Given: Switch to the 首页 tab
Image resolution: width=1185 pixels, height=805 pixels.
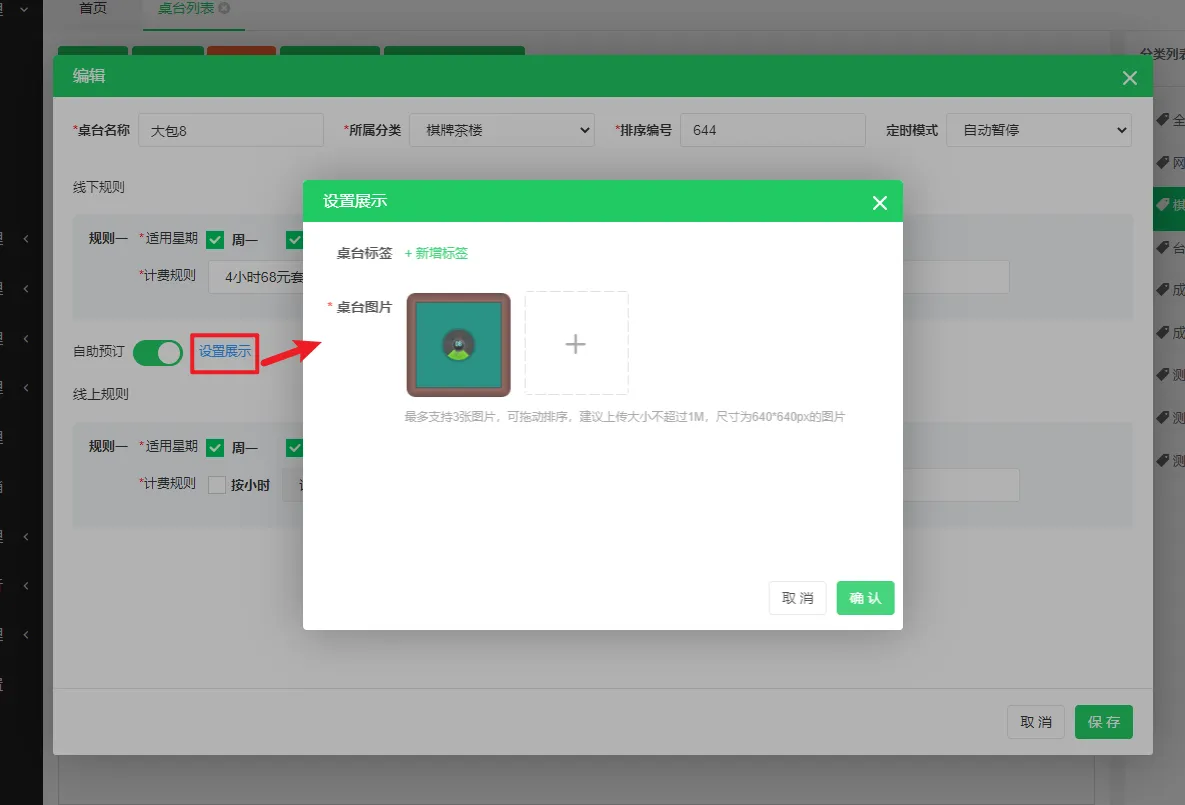Looking at the screenshot, I should pos(93,8).
